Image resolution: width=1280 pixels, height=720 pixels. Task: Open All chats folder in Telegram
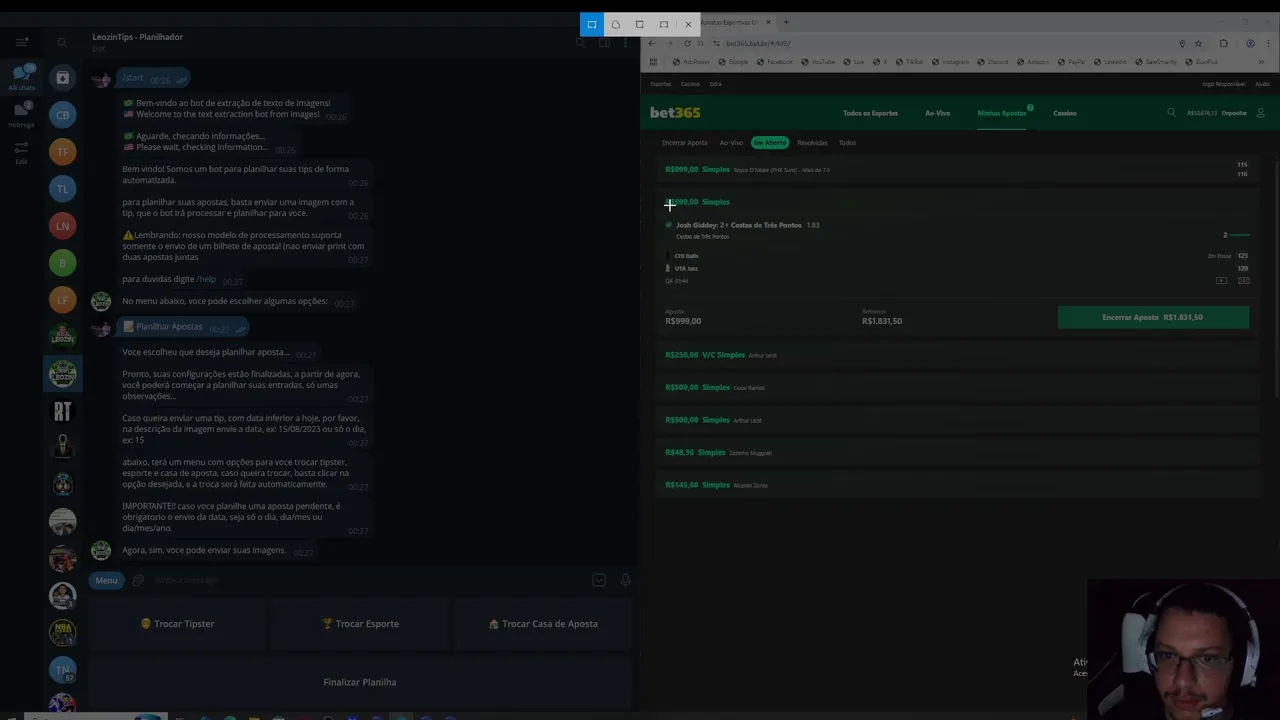(21, 77)
